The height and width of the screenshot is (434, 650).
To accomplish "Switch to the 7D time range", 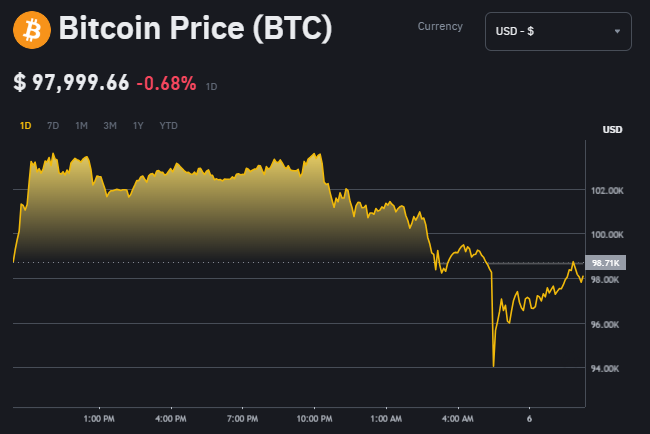I will (x=53, y=126).
